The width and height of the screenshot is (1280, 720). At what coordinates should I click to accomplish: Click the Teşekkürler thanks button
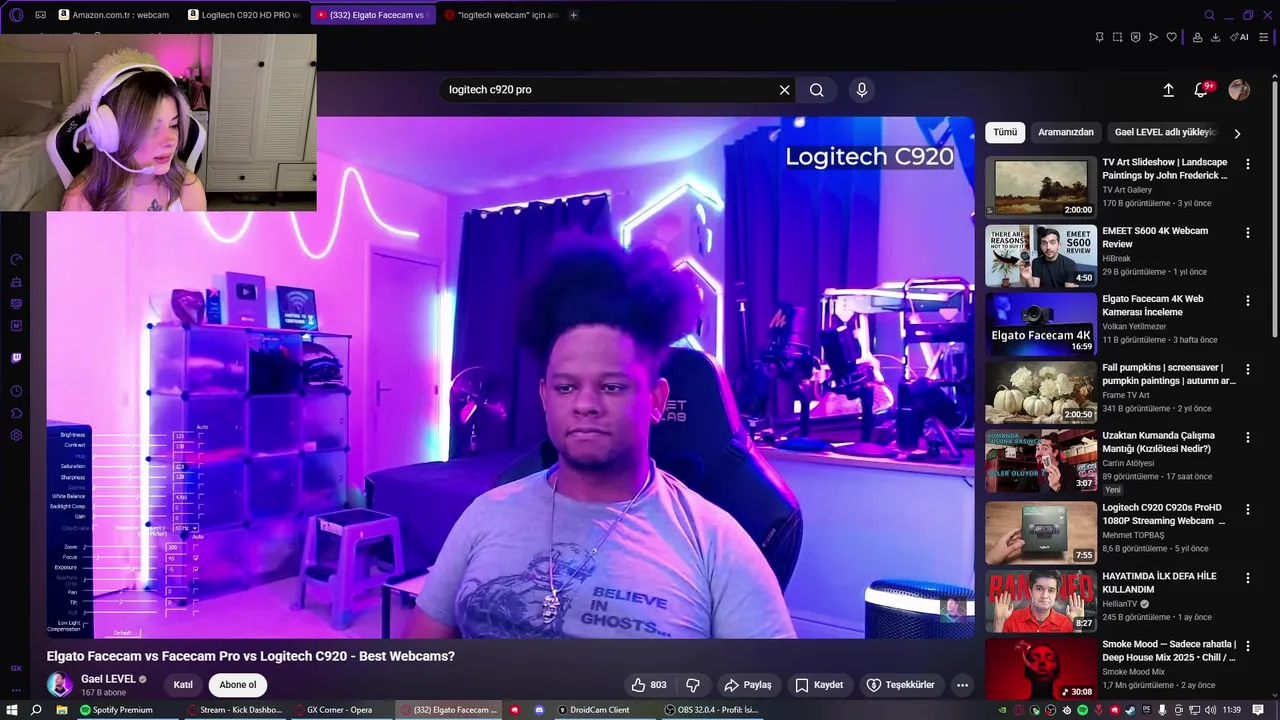tap(900, 685)
